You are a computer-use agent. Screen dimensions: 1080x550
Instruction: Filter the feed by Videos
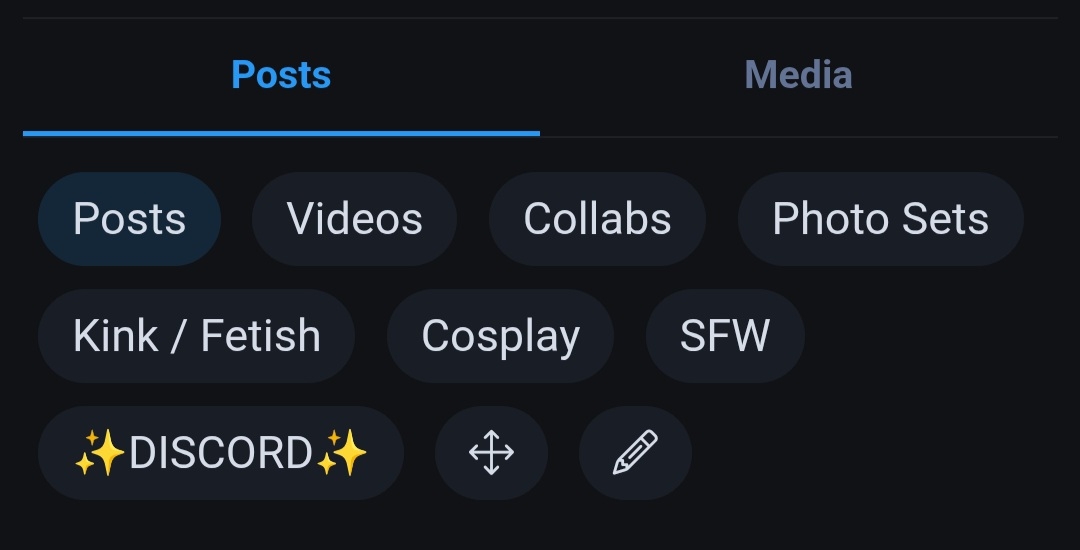coord(354,219)
